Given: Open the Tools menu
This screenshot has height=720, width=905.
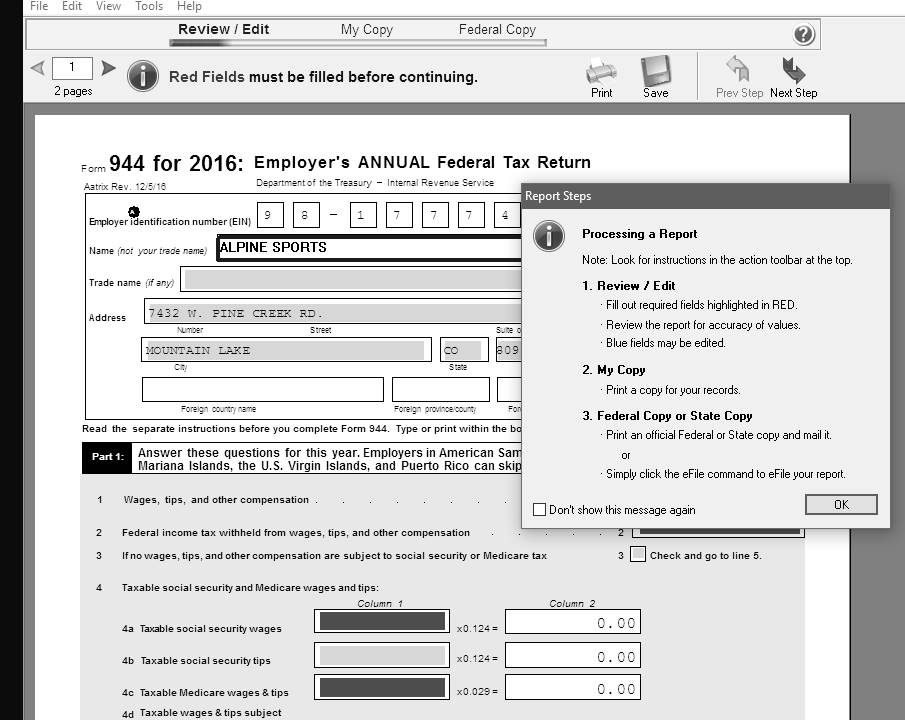Looking at the screenshot, I should click(x=149, y=6).
